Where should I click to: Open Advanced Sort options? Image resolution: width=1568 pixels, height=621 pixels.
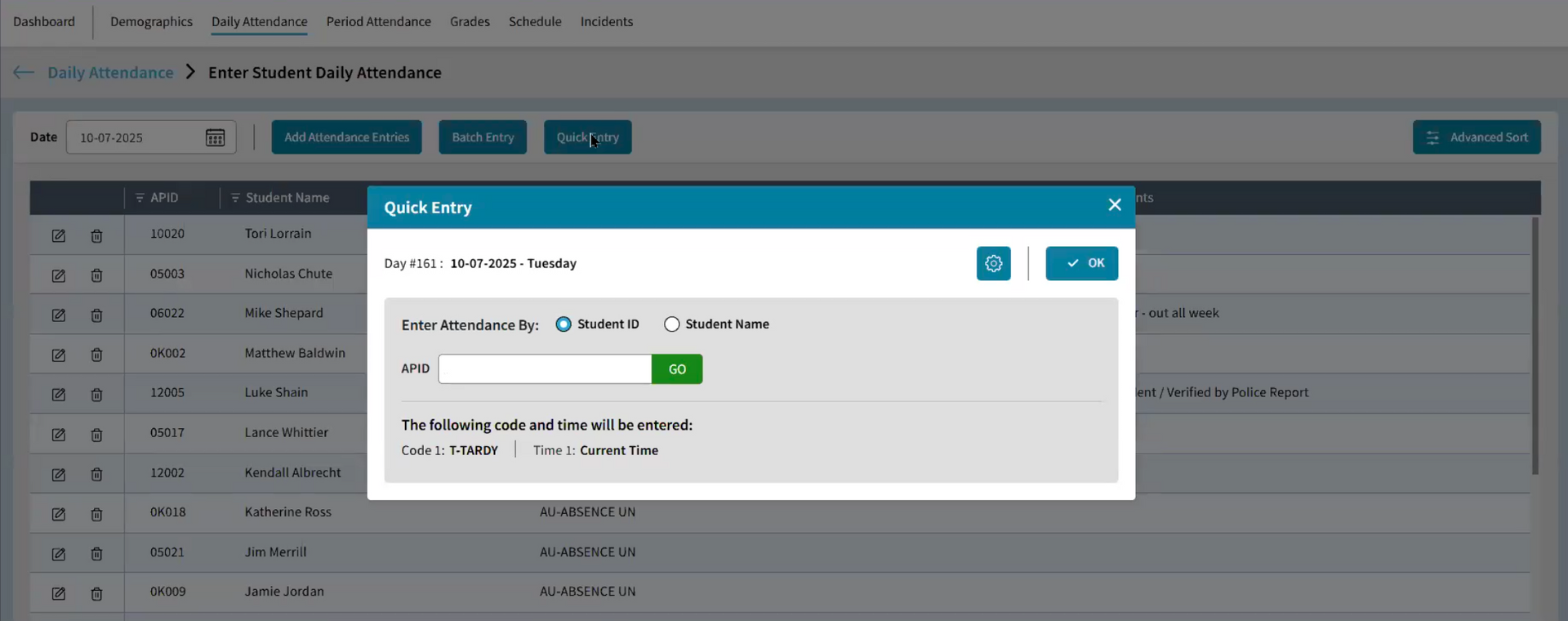[x=1477, y=137]
